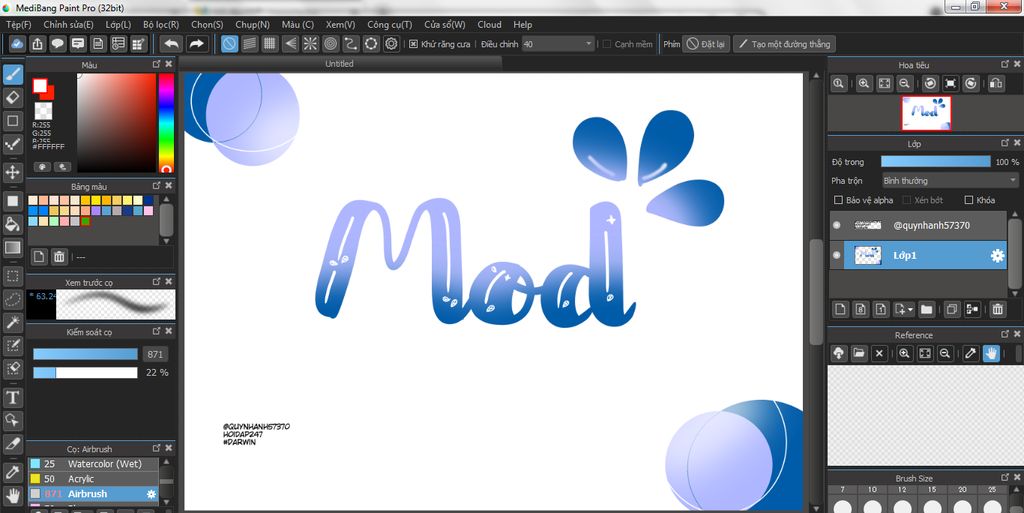Hide the @quynhanh57370 layer
1024x513 pixels.
pyautogui.click(x=837, y=225)
